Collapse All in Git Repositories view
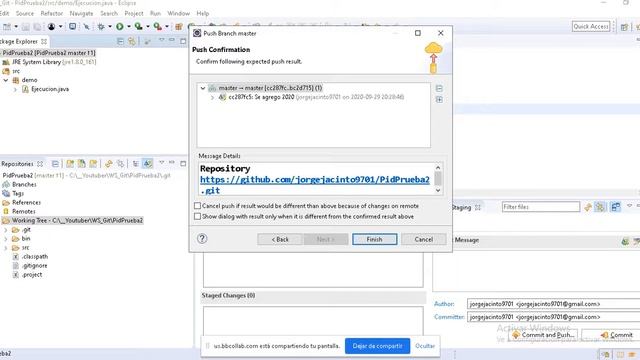This screenshot has height=360, width=640. click(55, 164)
